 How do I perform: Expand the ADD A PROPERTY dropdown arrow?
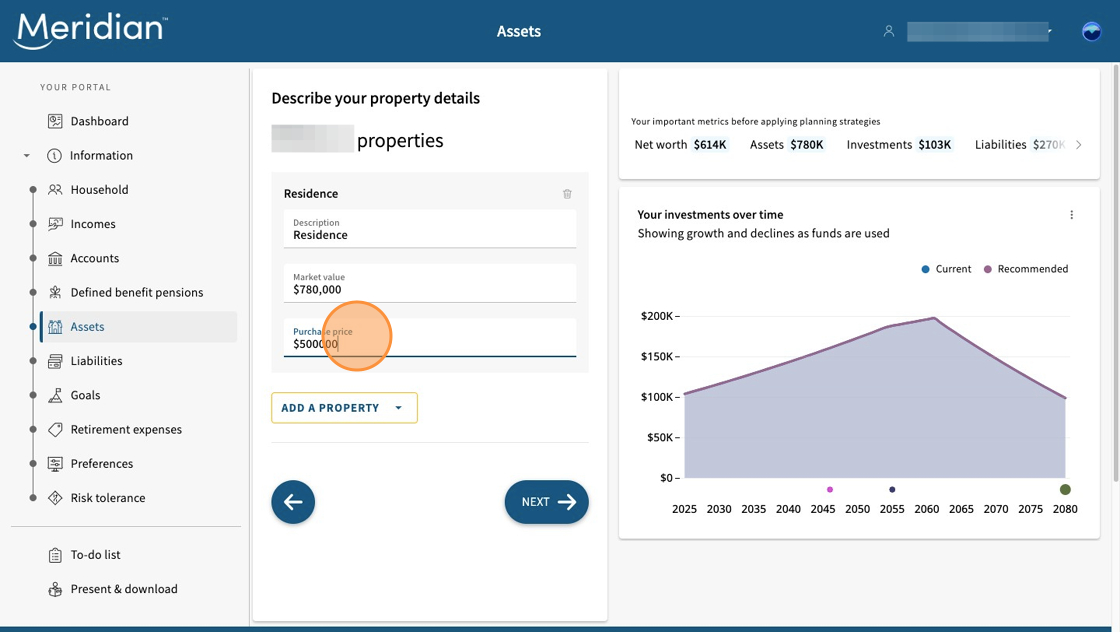pyautogui.click(x=399, y=408)
